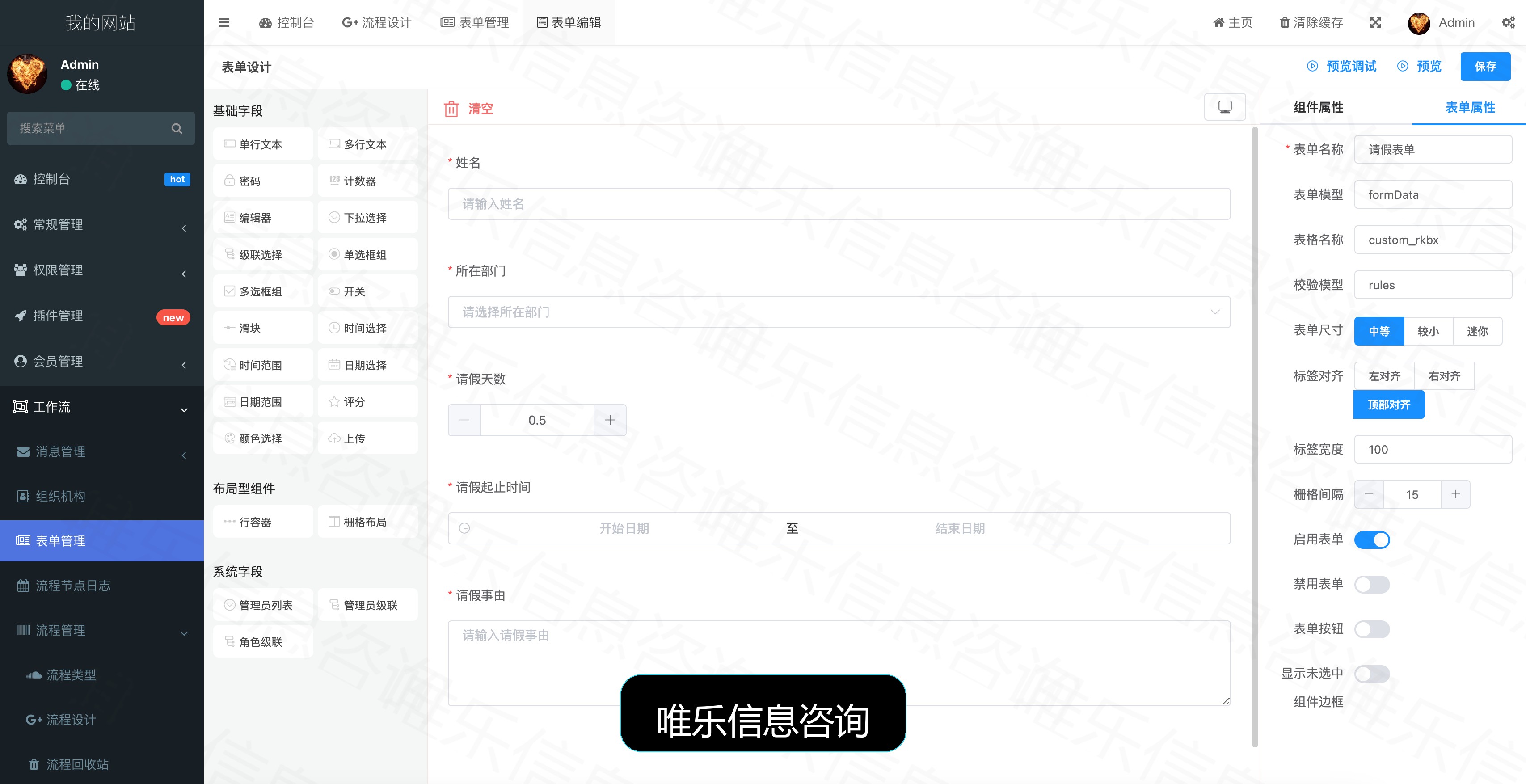Toggle the 显示未选中 switch
This screenshot has width=1526, height=784.
pos(1372,674)
